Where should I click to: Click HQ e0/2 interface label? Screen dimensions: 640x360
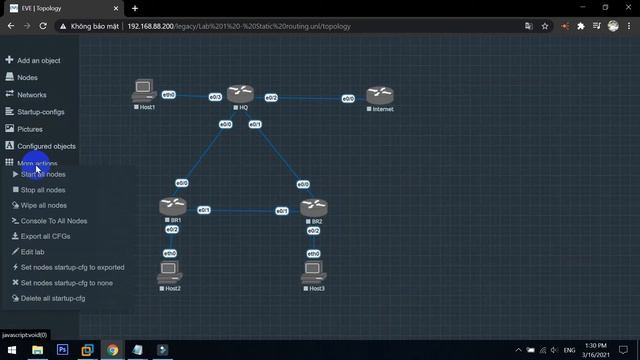[x=271, y=98]
